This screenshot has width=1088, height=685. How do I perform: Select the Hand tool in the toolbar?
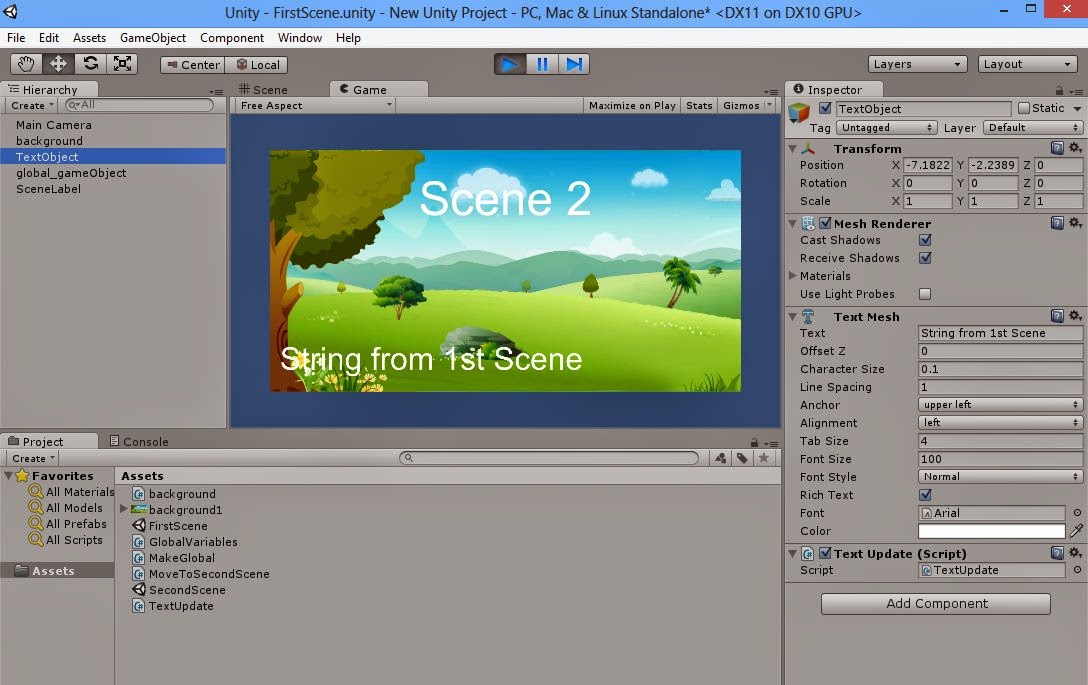[25, 63]
